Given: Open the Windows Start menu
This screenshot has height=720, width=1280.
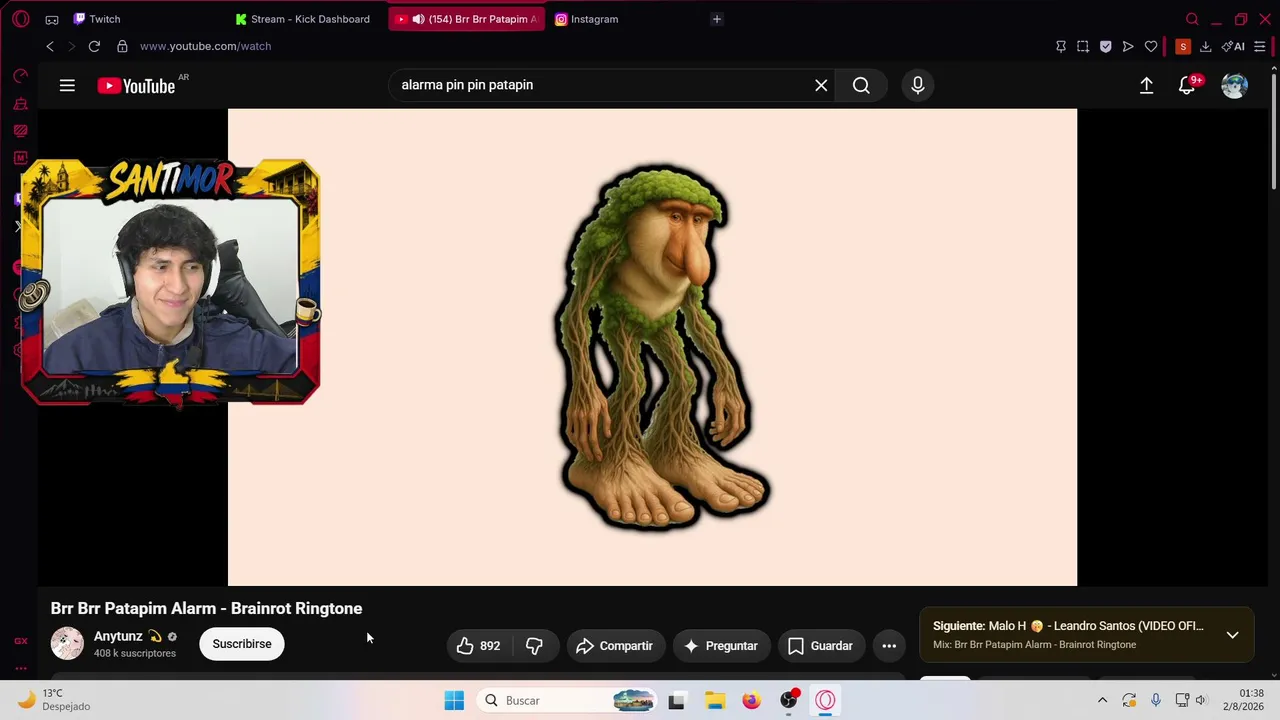Looking at the screenshot, I should pyautogui.click(x=454, y=700).
